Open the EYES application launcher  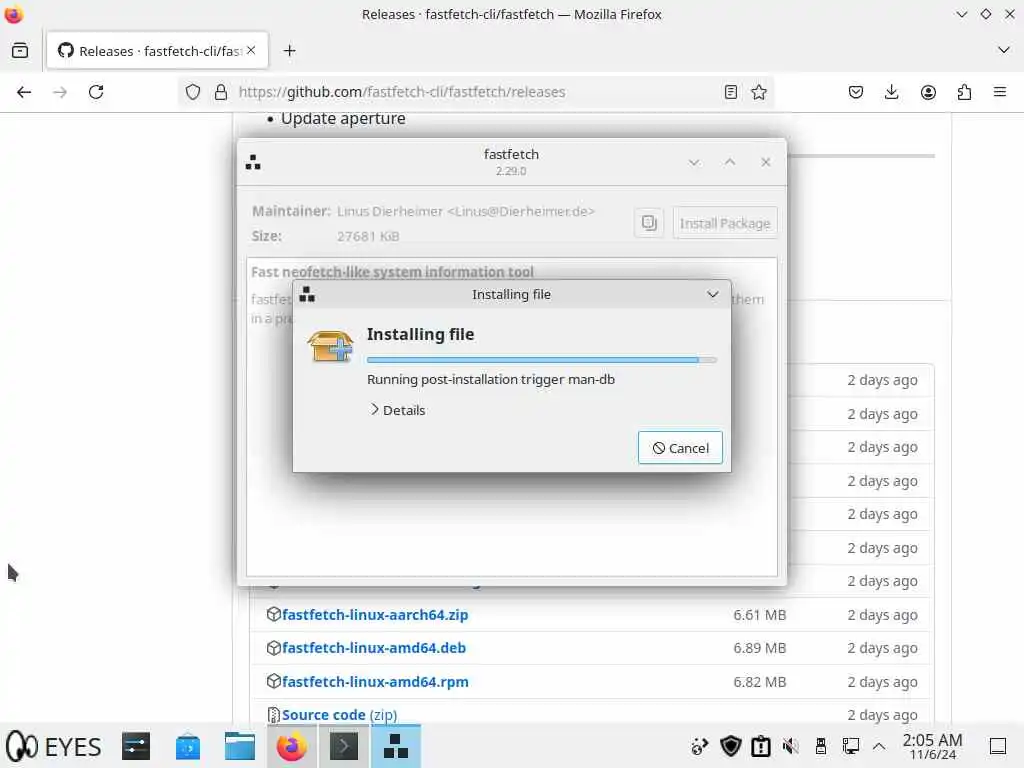pyautogui.click(x=54, y=746)
